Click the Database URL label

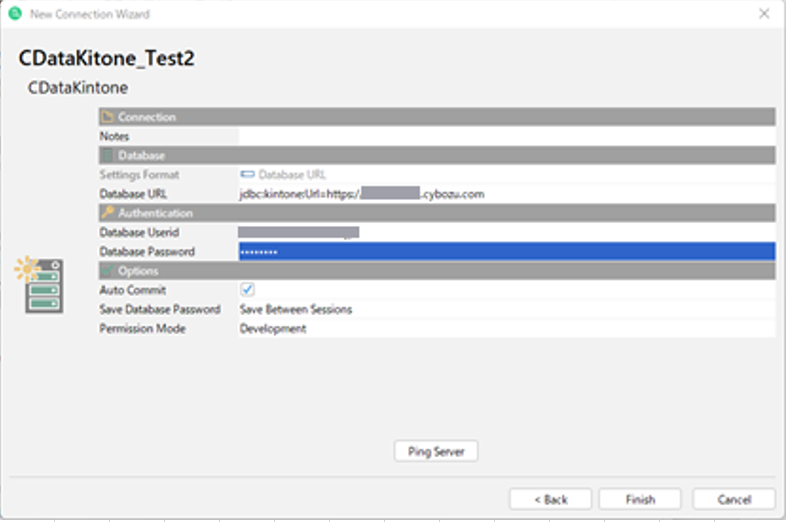click(x=133, y=194)
